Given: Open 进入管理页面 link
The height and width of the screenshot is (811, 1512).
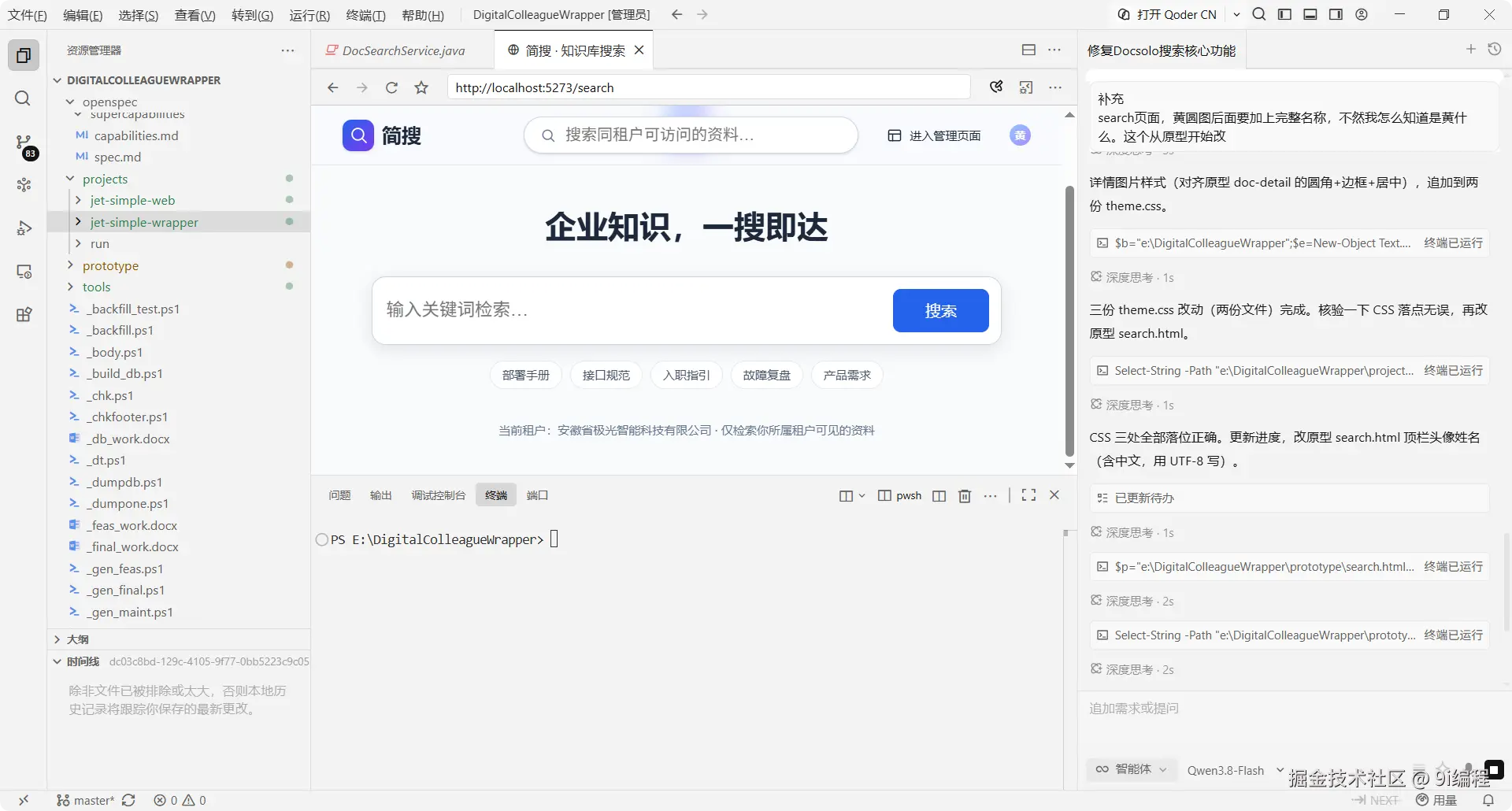Looking at the screenshot, I should coord(934,135).
